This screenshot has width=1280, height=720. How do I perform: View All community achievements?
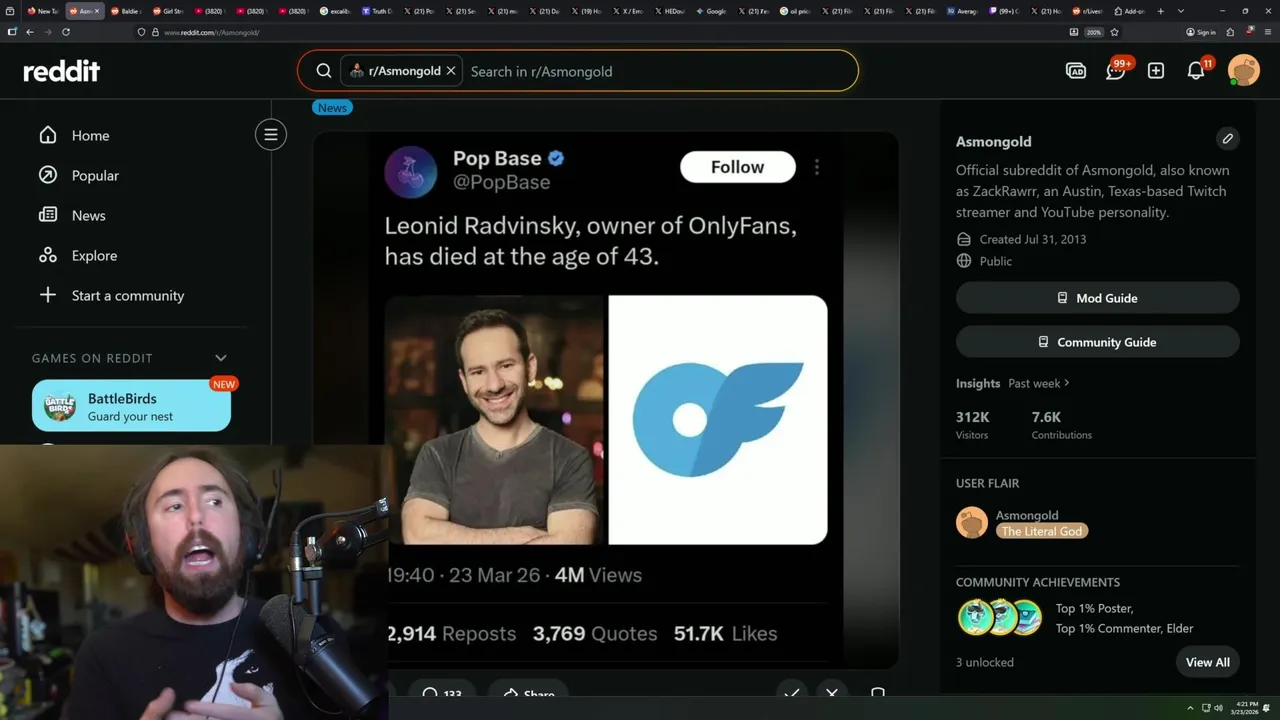(x=1208, y=662)
